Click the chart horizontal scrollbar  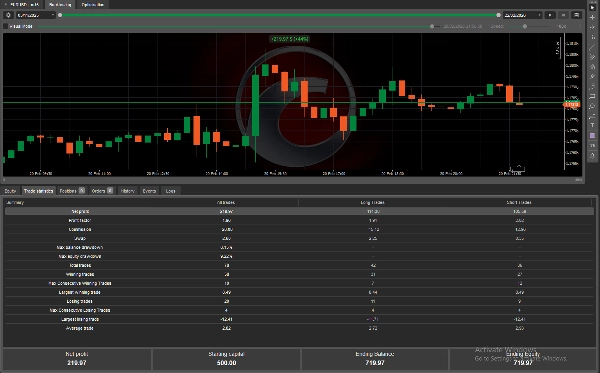(293, 179)
